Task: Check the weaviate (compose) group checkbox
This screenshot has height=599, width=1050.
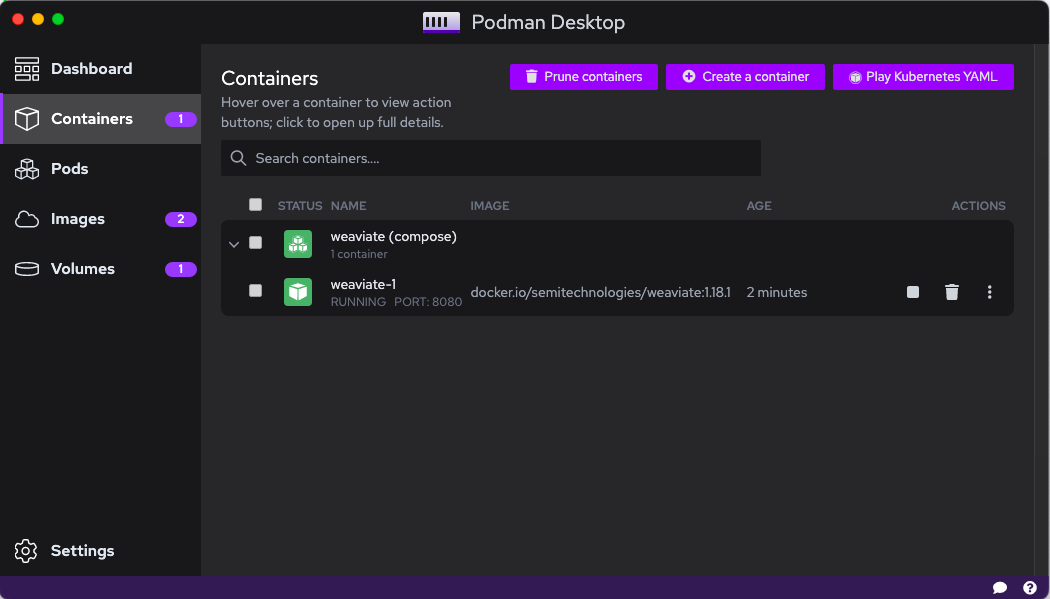Action: 255,242
